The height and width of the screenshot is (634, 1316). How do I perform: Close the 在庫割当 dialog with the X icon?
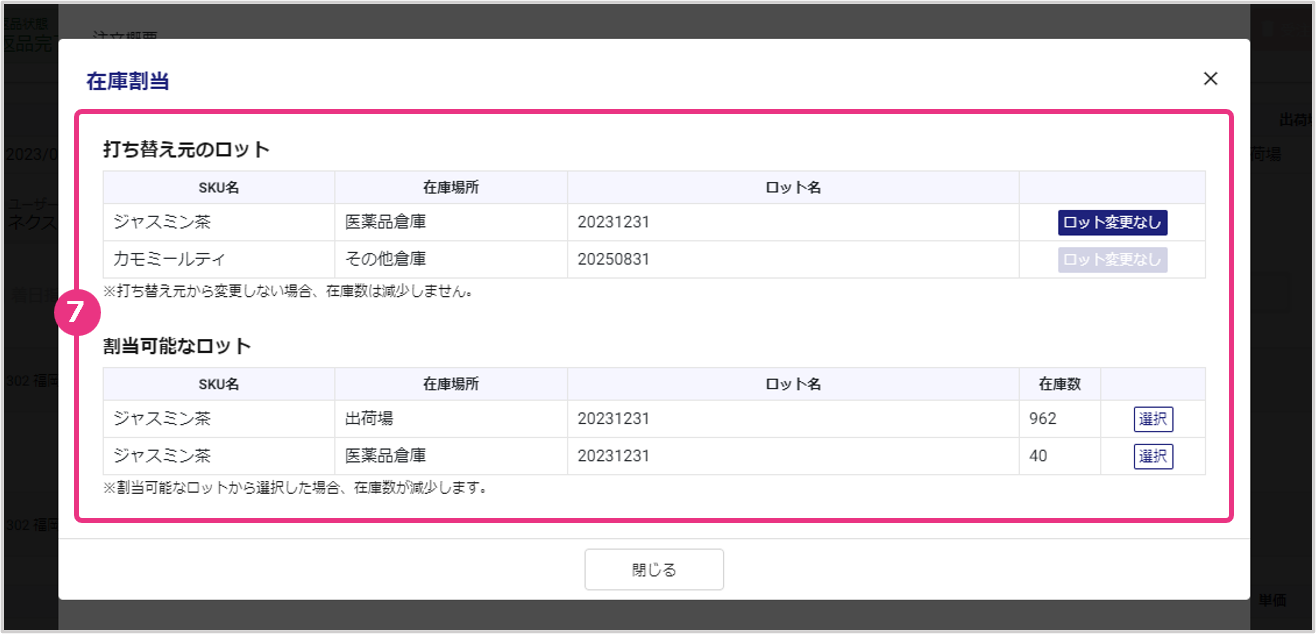[x=1210, y=79]
